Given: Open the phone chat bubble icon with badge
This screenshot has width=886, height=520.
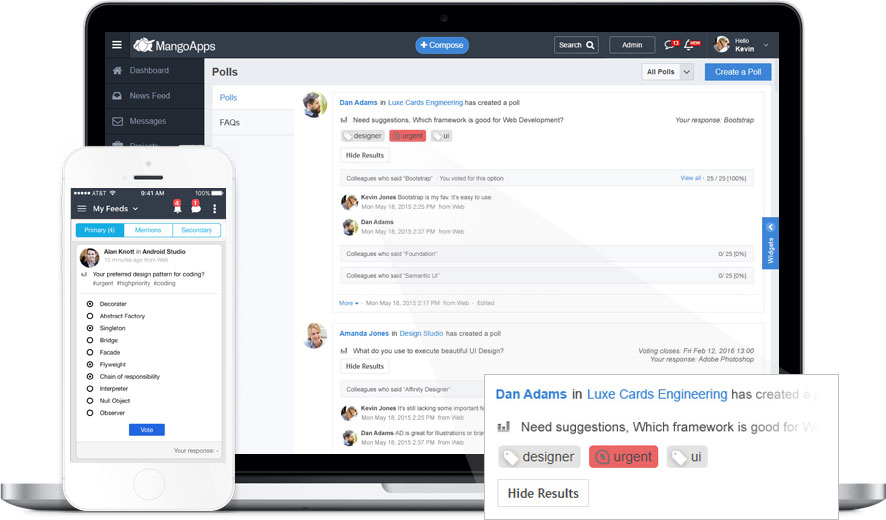Looking at the screenshot, I should click(196, 207).
